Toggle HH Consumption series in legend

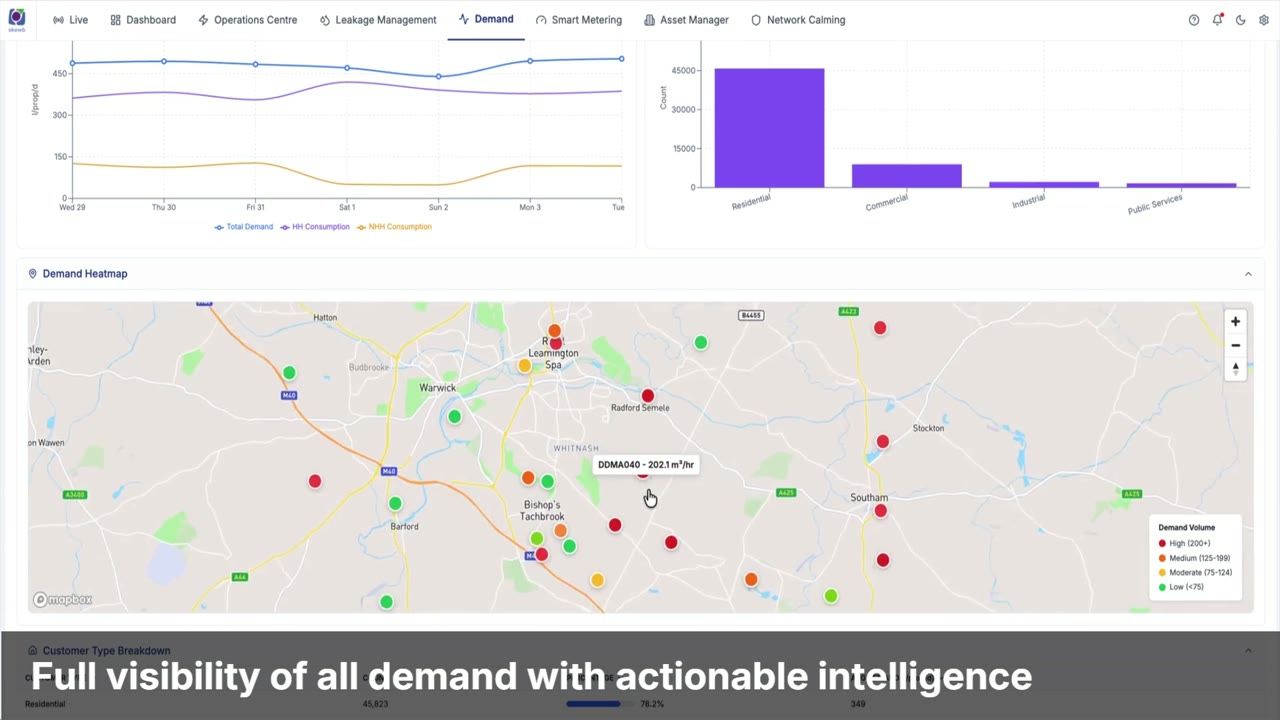pyautogui.click(x=315, y=227)
